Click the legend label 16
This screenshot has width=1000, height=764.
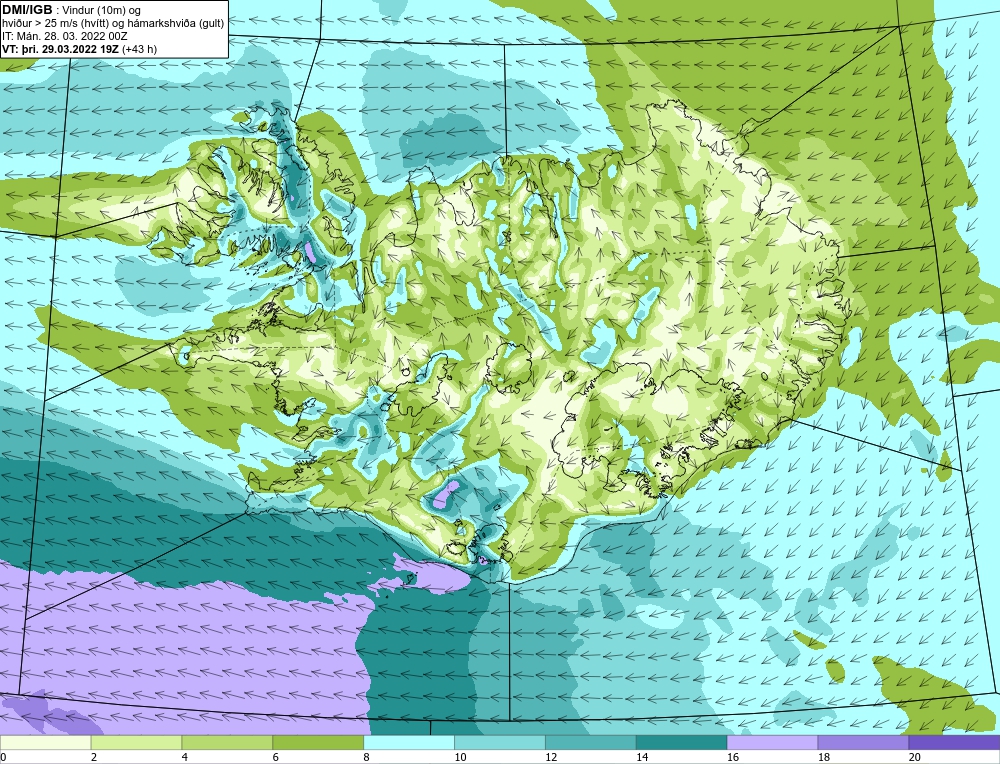(x=732, y=758)
